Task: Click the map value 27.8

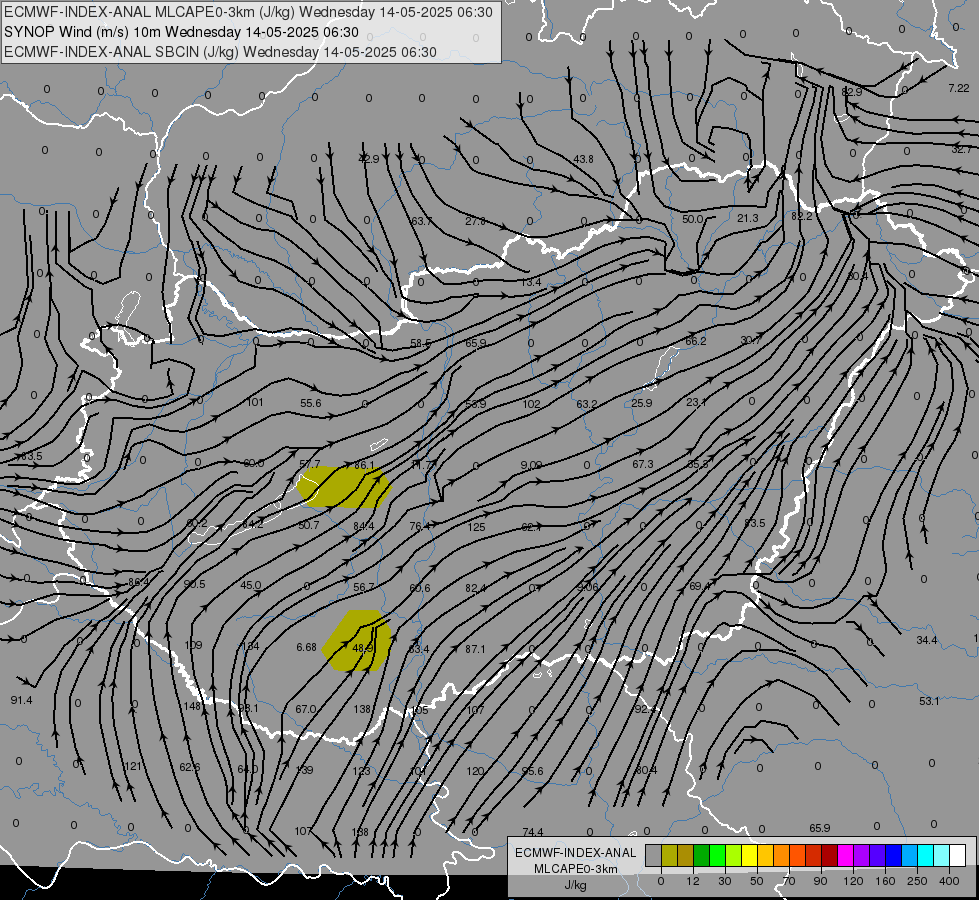Action: coord(475,221)
